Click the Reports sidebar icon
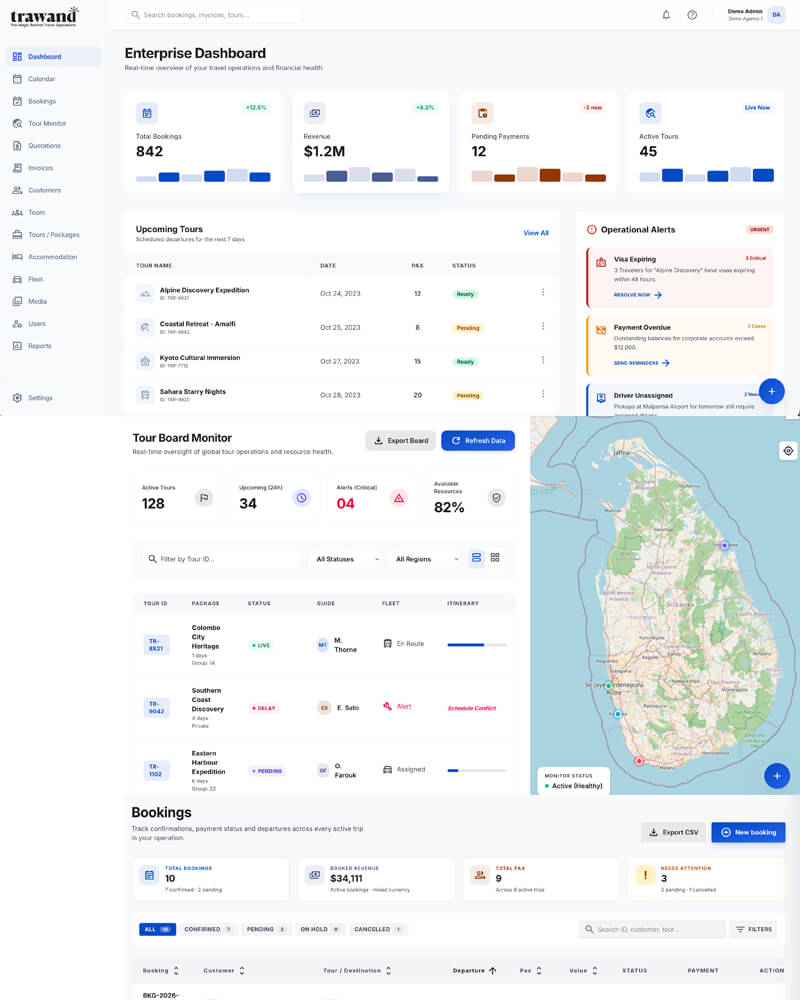Viewport: 800px width, 1000px height. [x=17, y=346]
